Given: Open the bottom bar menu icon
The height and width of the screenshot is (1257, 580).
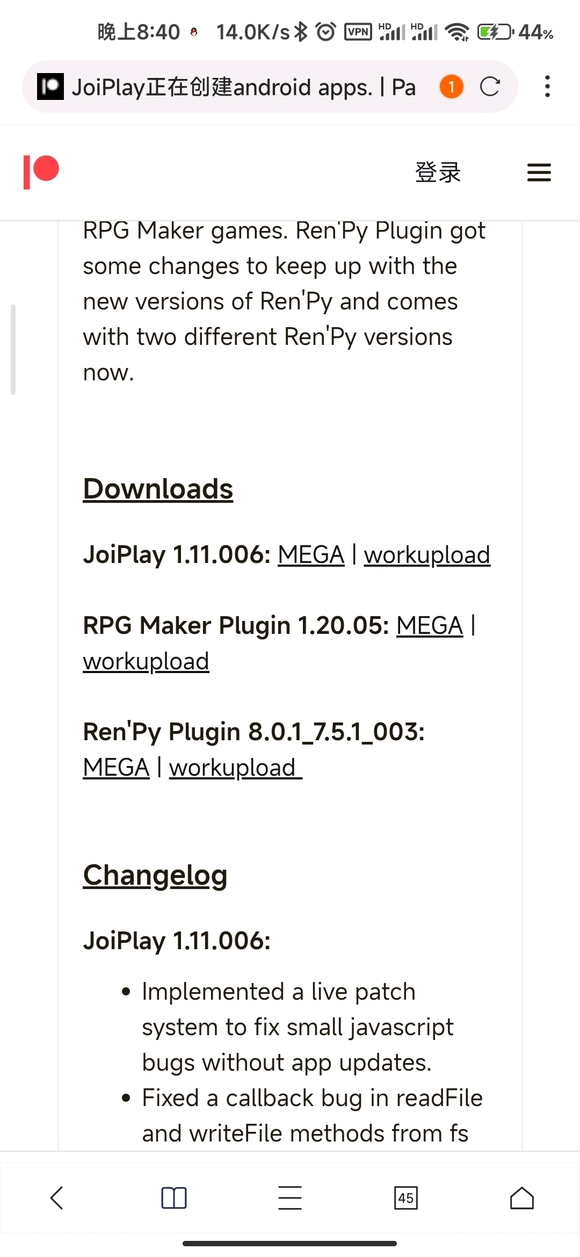Looking at the screenshot, I should 290,1197.
